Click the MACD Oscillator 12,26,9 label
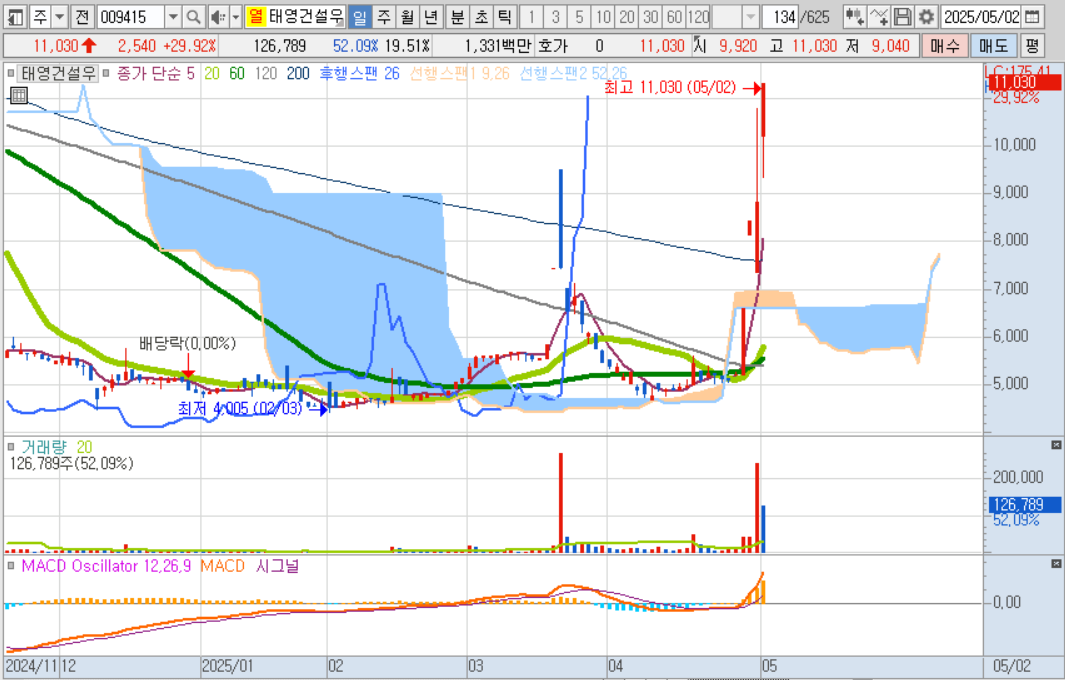The width and height of the screenshot is (1065, 680). [x=107, y=566]
